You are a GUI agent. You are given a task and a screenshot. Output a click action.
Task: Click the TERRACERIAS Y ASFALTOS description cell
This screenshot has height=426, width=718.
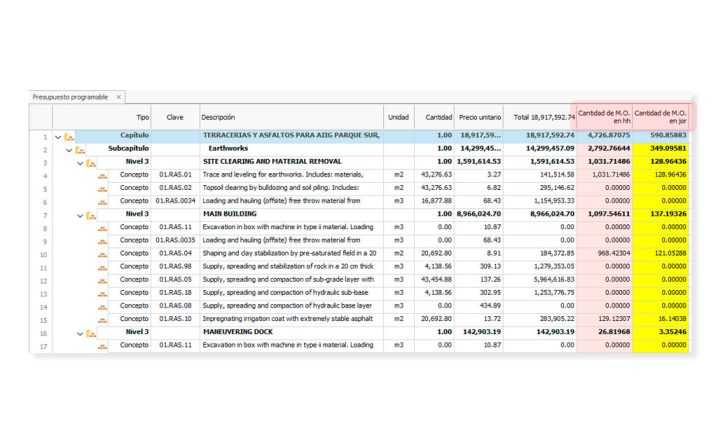click(291, 135)
